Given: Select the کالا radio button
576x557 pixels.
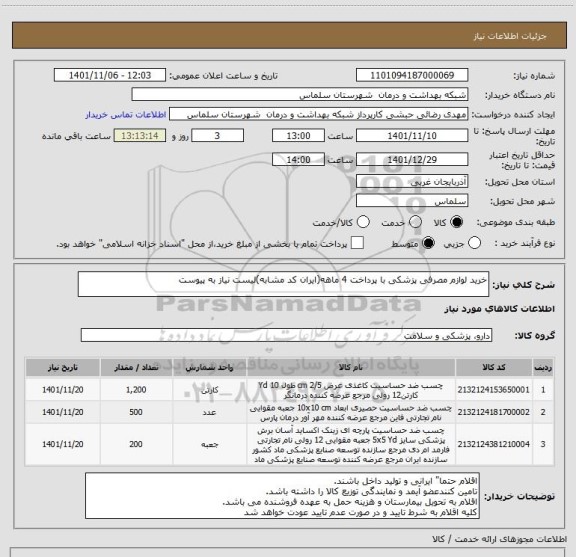Looking at the screenshot, I should (x=457, y=222).
